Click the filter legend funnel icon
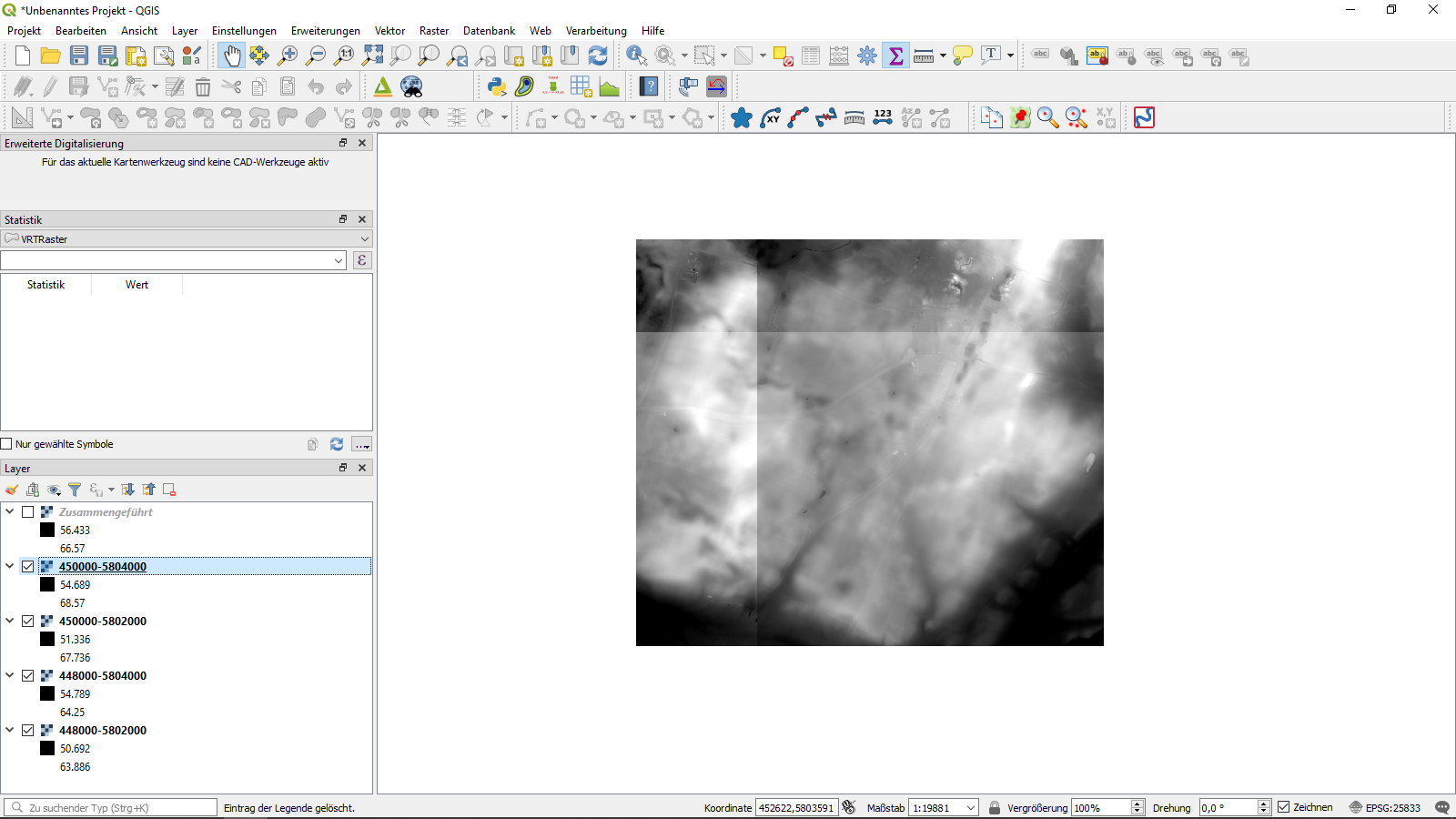This screenshot has height=819, width=1456. click(x=75, y=490)
